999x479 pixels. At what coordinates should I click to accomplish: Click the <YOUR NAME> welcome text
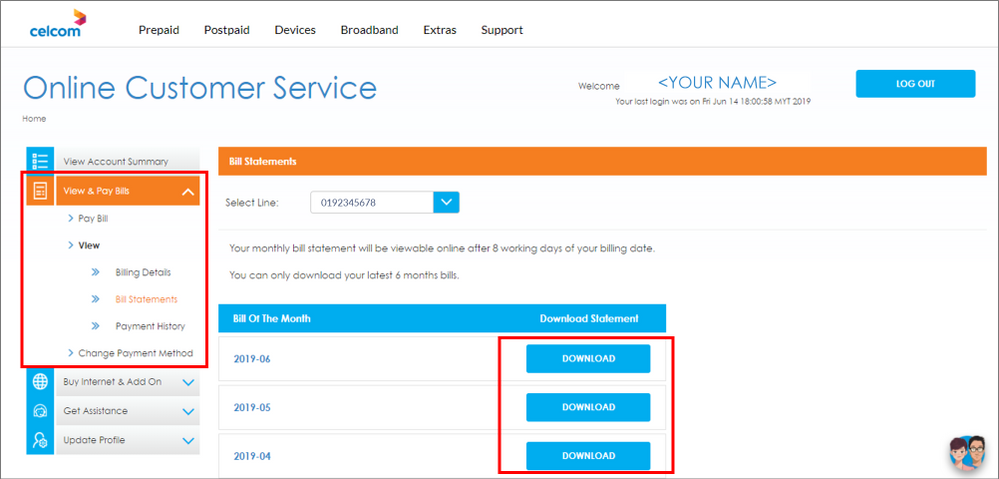coord(717,82)
